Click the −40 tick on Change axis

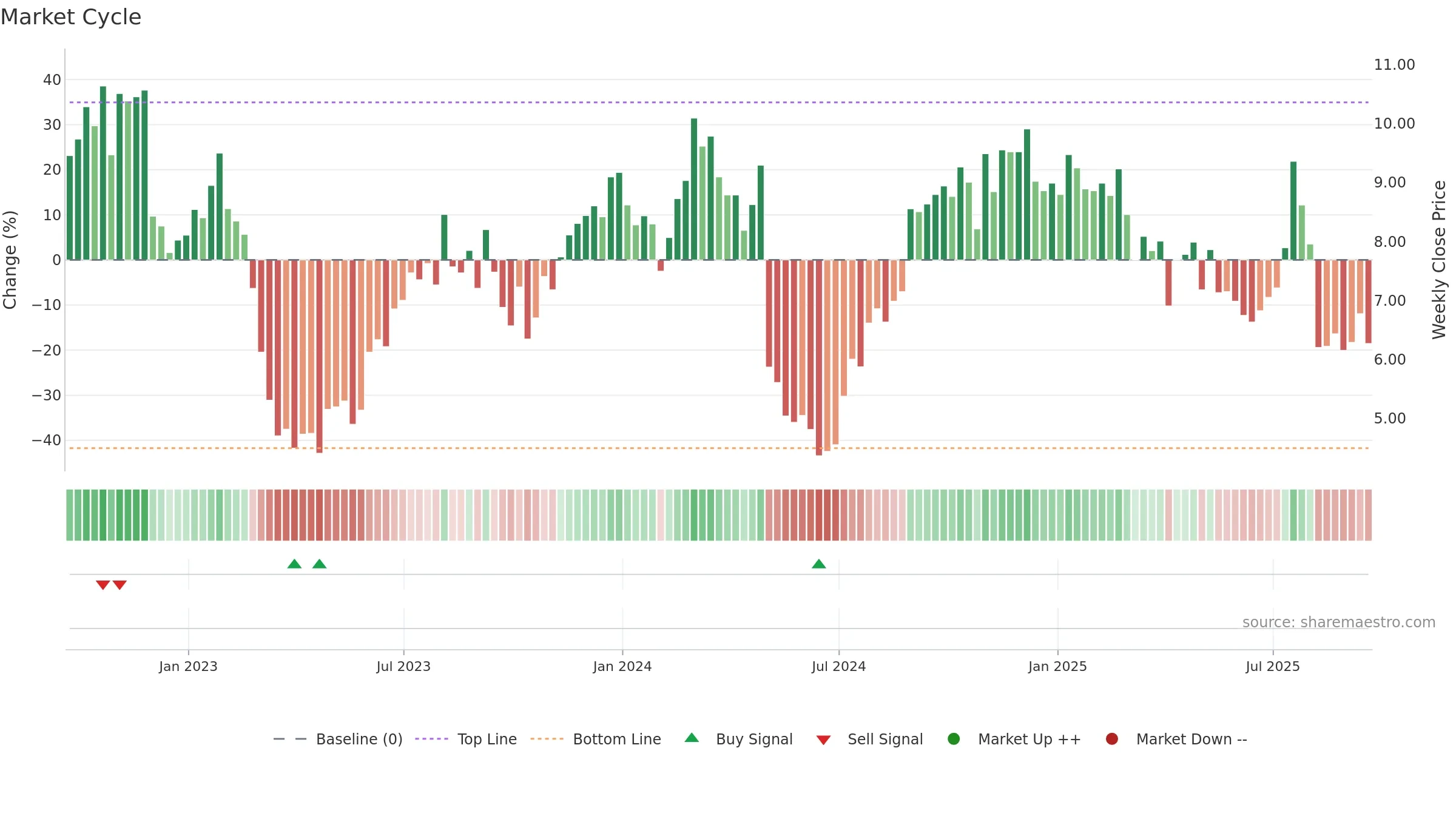point(47,440)
